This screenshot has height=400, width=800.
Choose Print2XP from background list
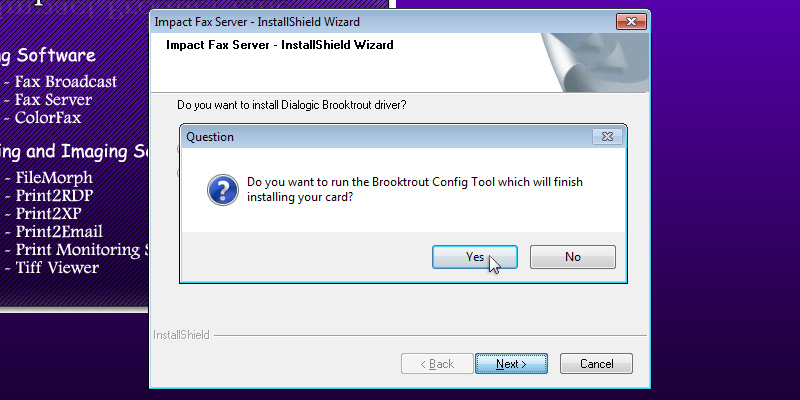click(x=49, y=214)
